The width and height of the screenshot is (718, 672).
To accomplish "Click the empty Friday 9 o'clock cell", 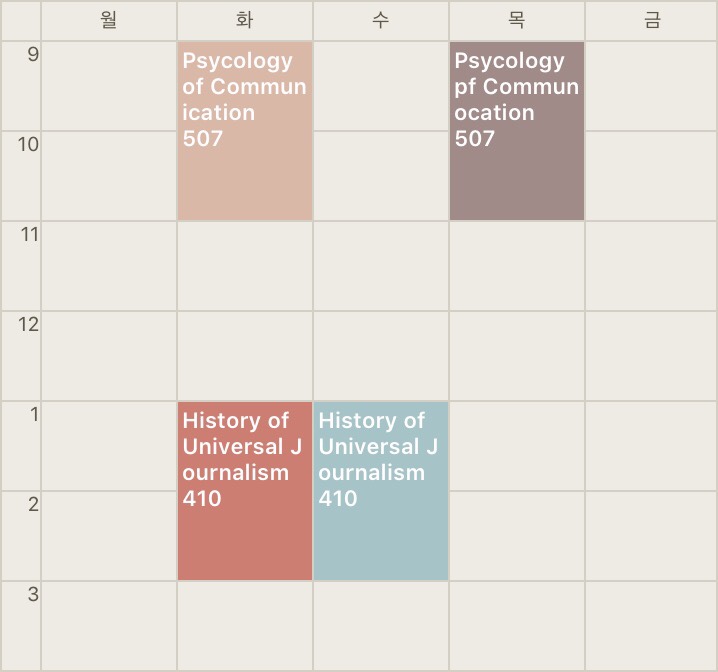I will tap(651, 86).
